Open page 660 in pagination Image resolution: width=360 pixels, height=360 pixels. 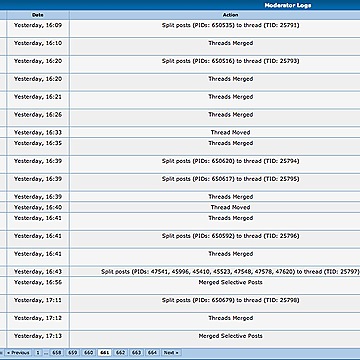[89, 353]
